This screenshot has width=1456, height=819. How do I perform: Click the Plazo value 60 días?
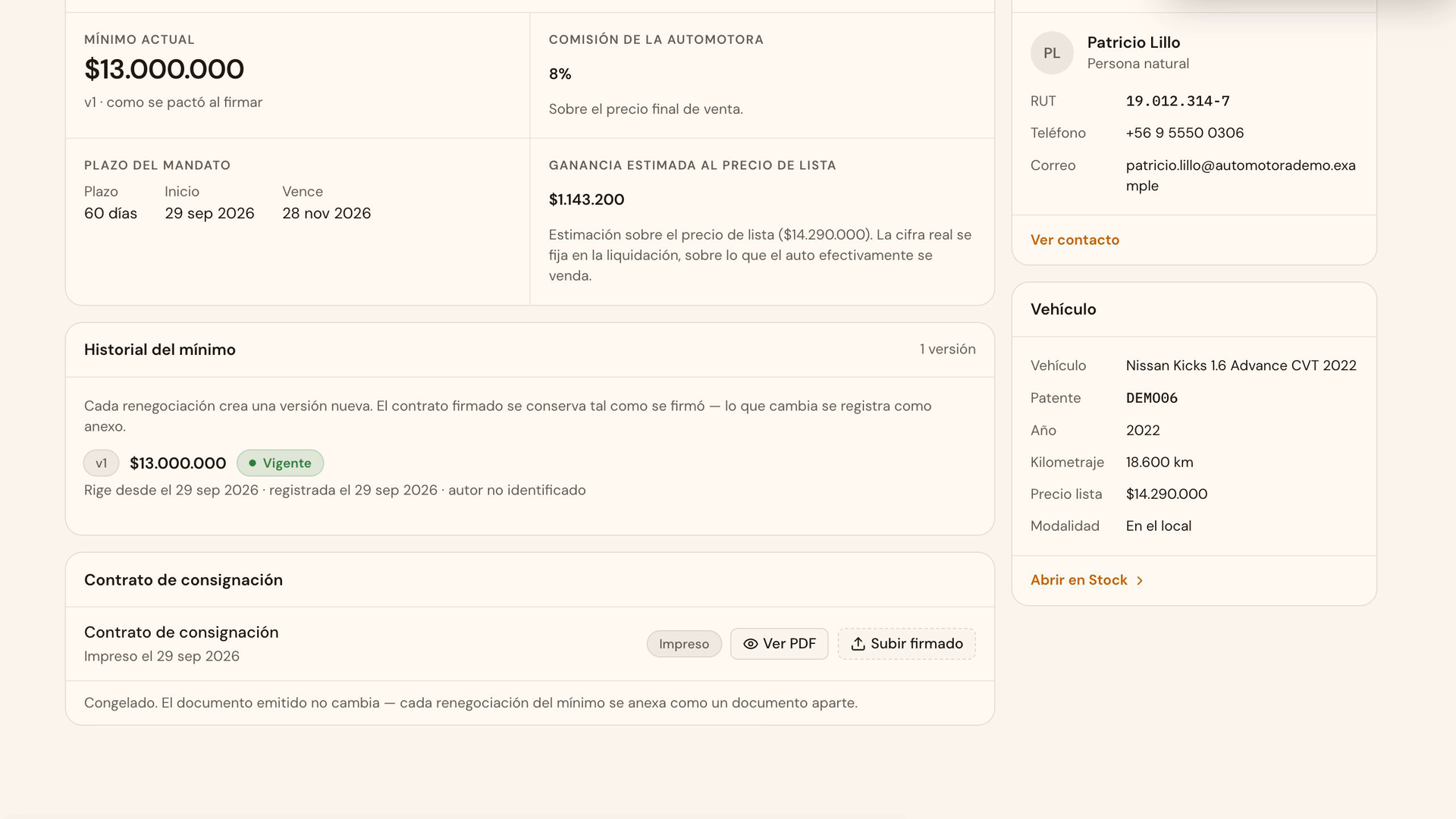click(x=111, y=214)
